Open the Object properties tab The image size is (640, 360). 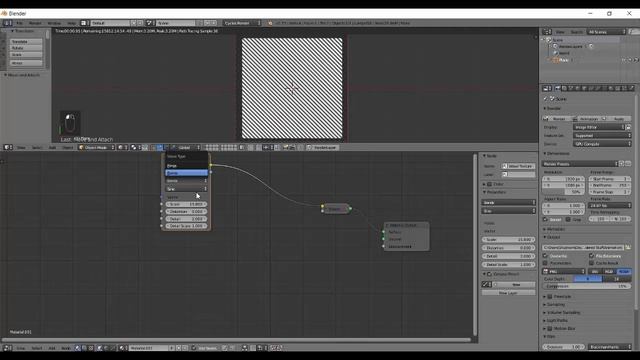point(584,88)
